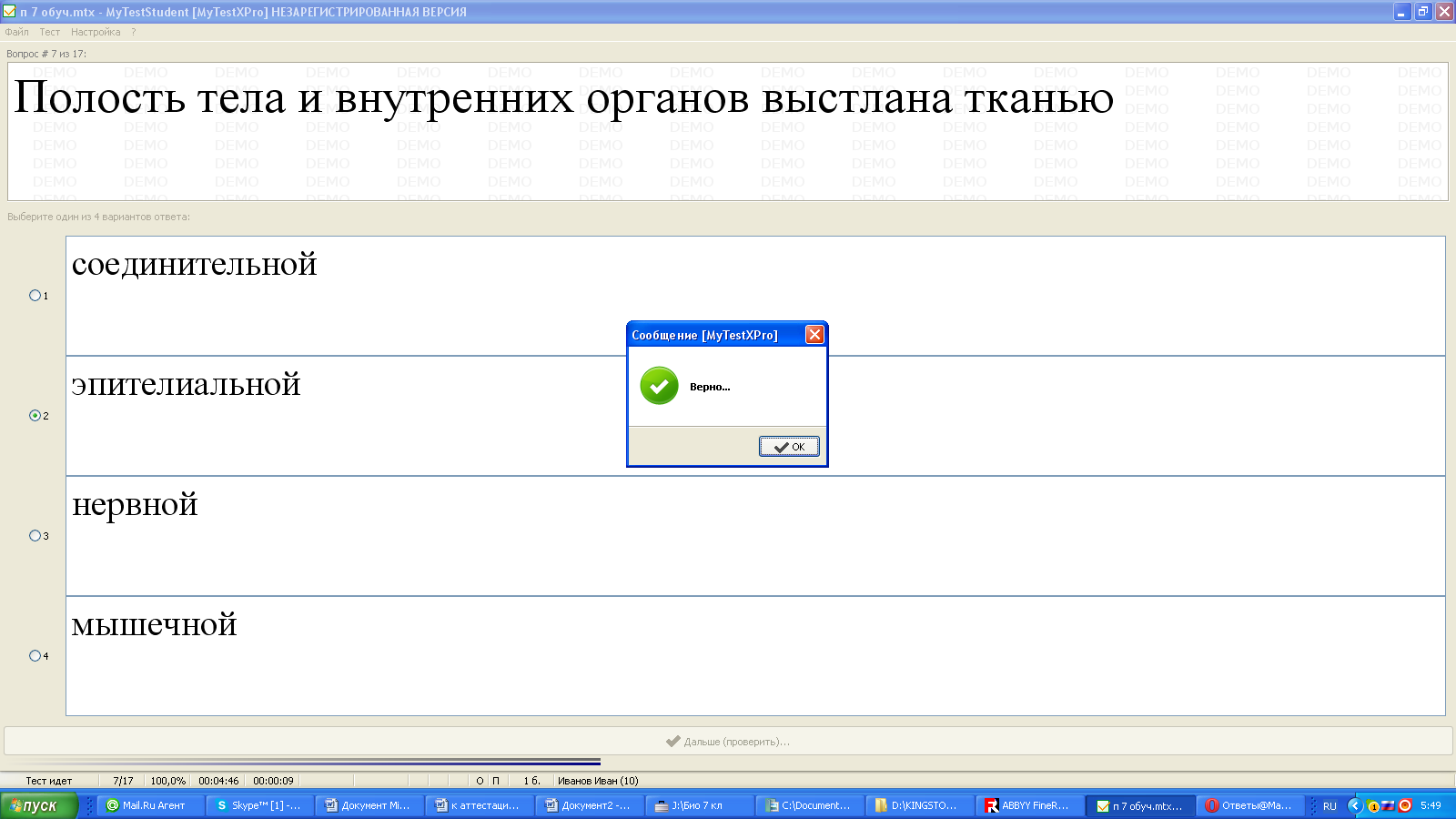Click the MyTestStudent title bar app icon
Image resolution: width=1456 pixels, height=819 pixels.
point(9,12)
